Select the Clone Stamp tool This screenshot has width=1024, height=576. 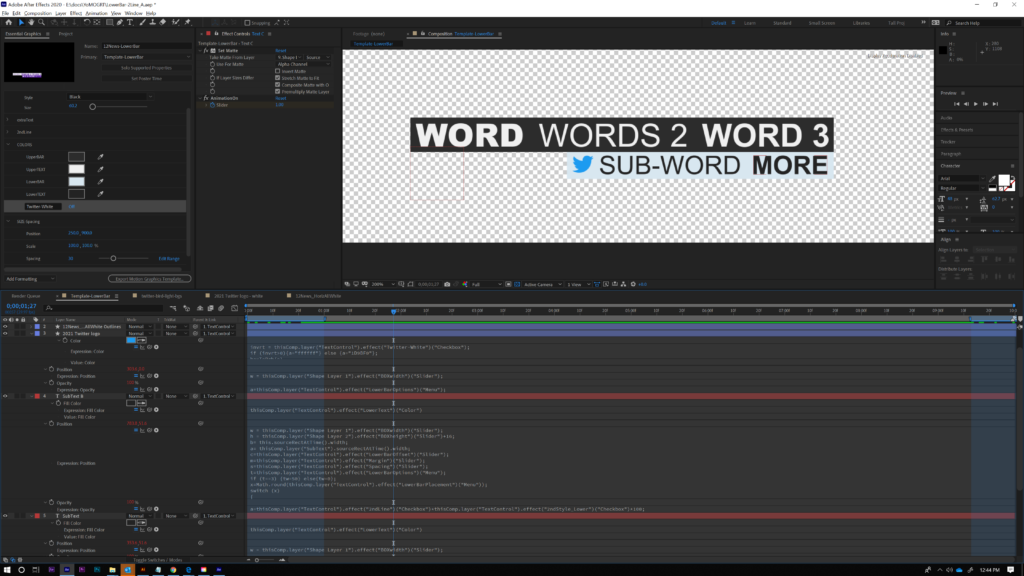153,22
